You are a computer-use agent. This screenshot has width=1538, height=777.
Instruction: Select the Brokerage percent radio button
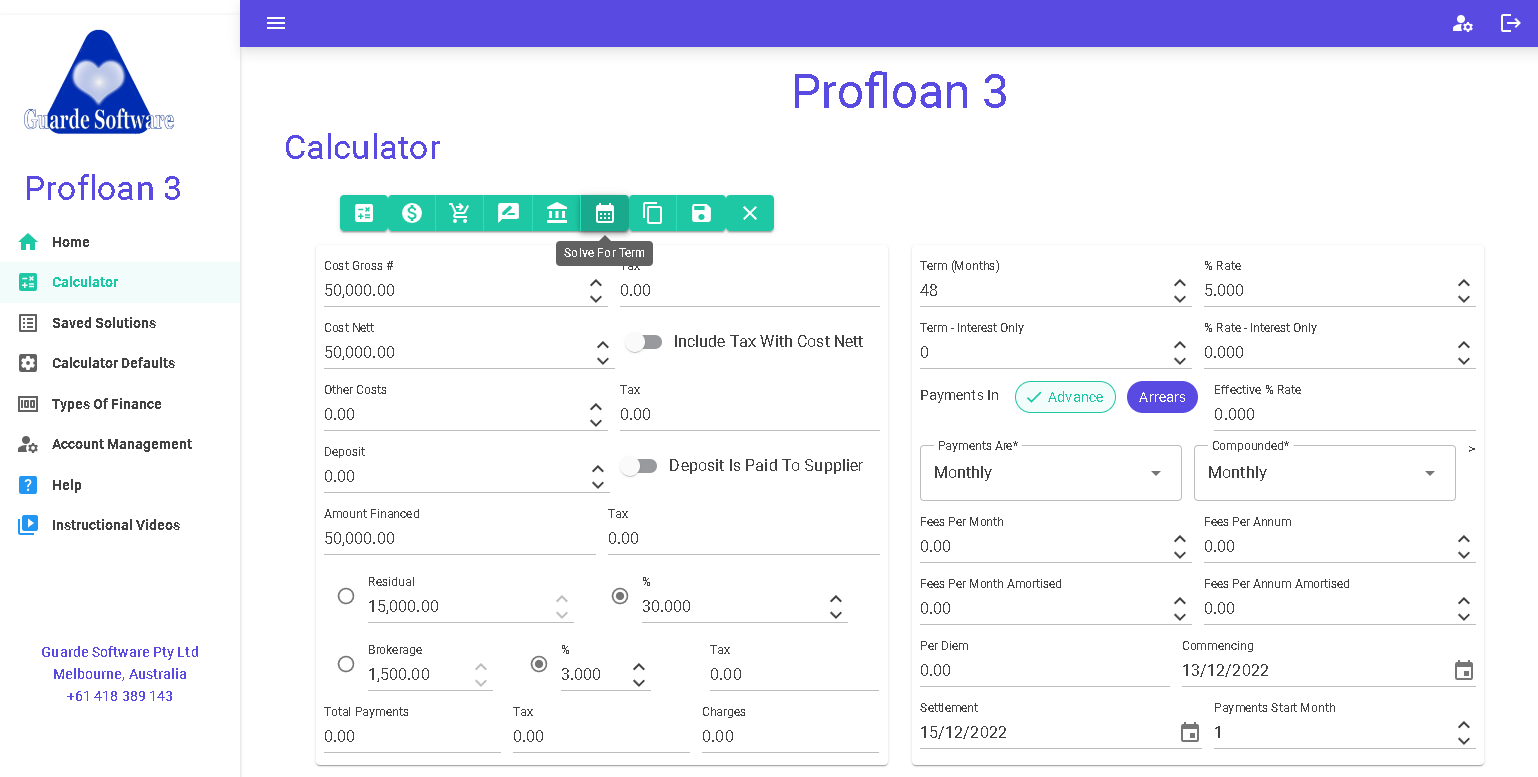(x=539, y=664)
